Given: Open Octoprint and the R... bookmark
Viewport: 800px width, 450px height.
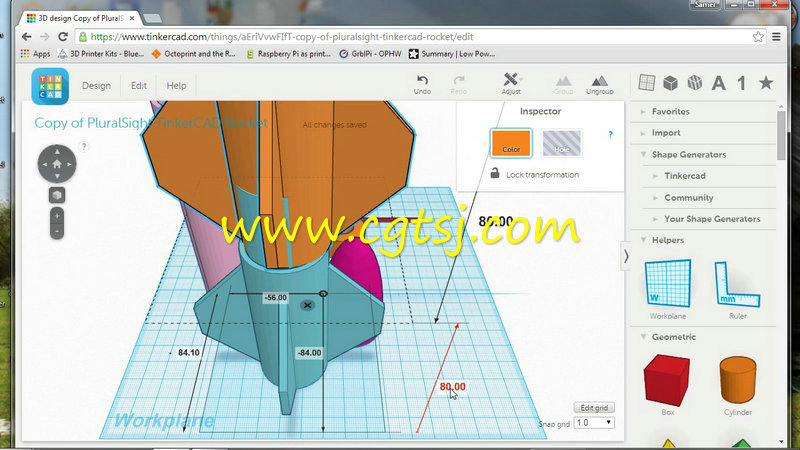Looking at the screenshot, I should 194,54.
